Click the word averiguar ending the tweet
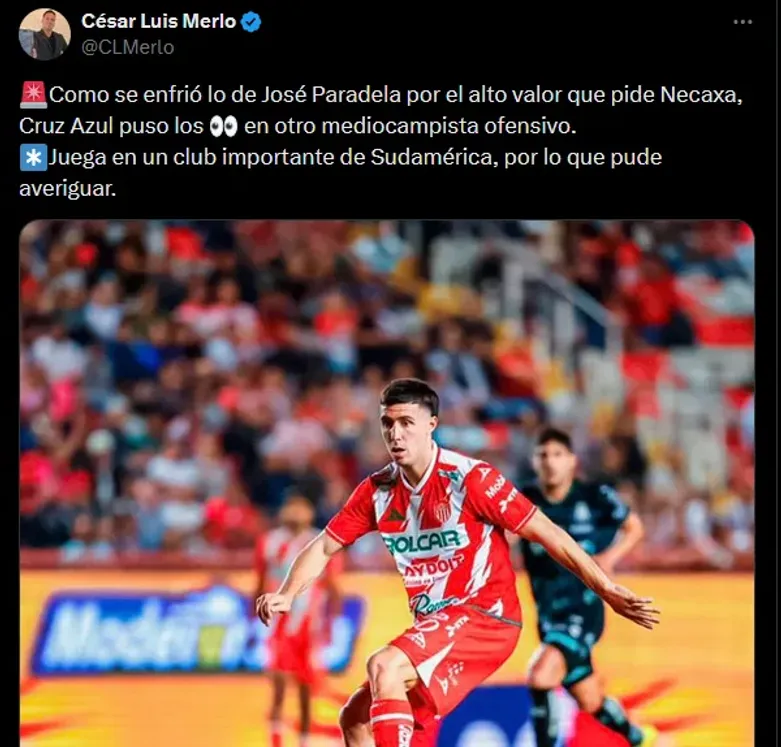The height and width of the screenshot is (747, 781). tap(67, 189)
